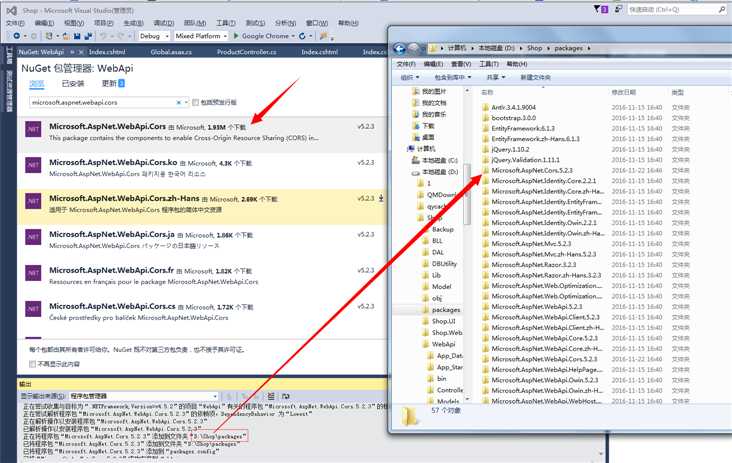Click the browser refresh toolbar icon
Viewport: 732px width, 463px height.
[302, 36]
